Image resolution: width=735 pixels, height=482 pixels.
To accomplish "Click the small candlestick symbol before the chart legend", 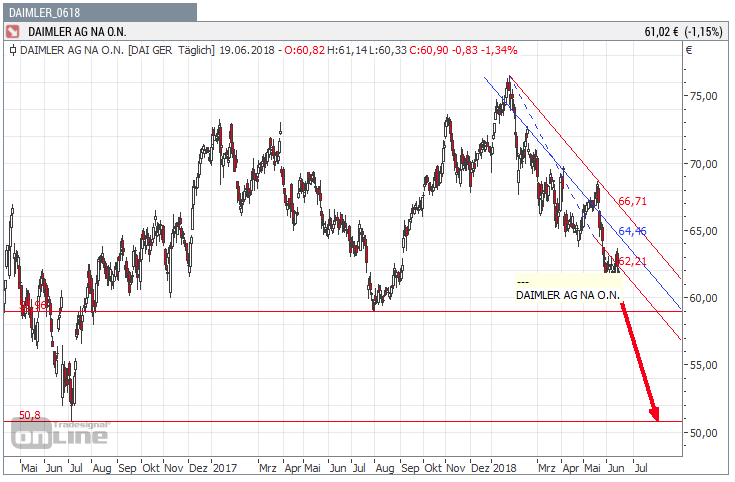I will point(13,50).
